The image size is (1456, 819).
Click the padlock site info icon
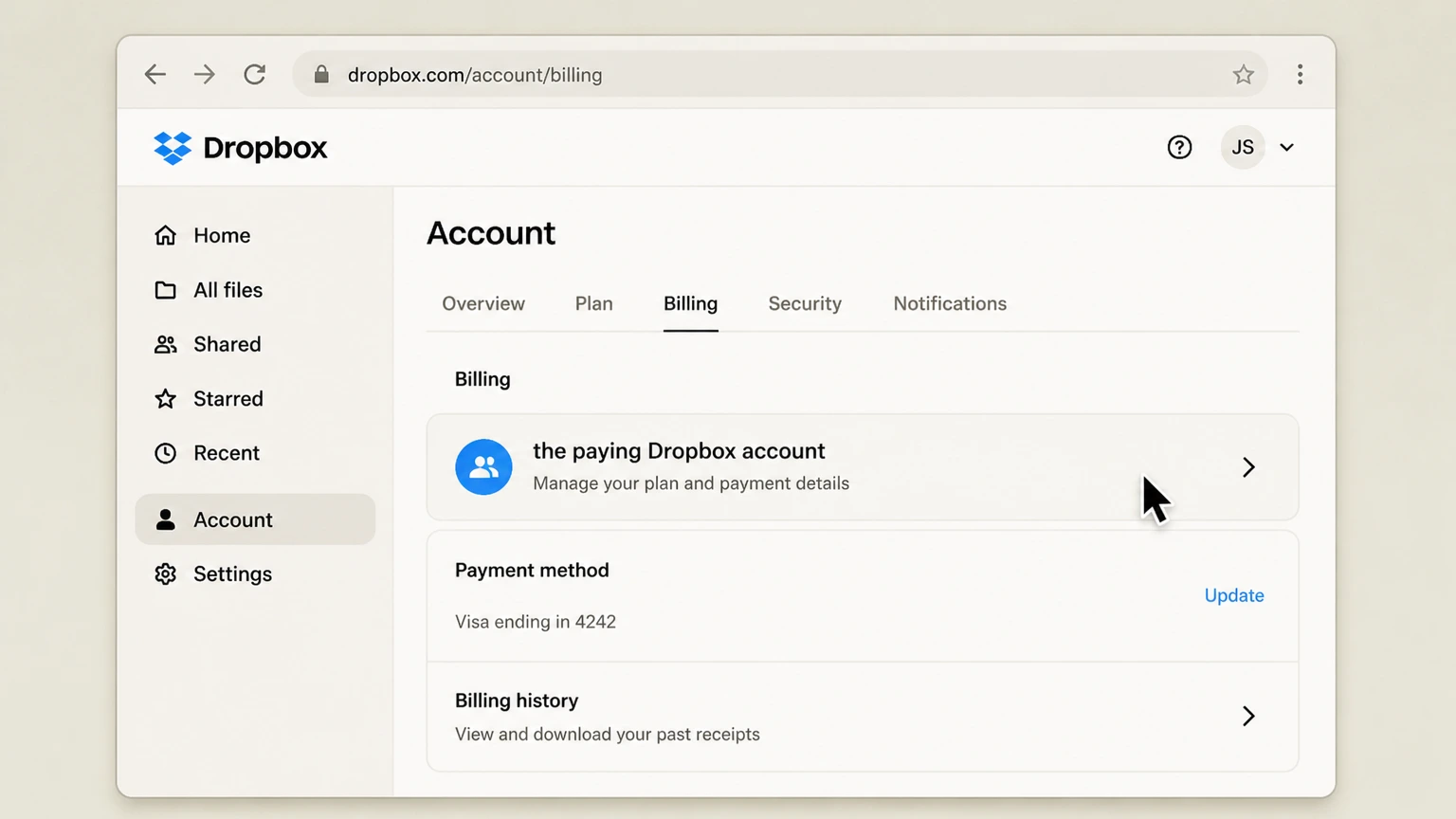point(321,74)
